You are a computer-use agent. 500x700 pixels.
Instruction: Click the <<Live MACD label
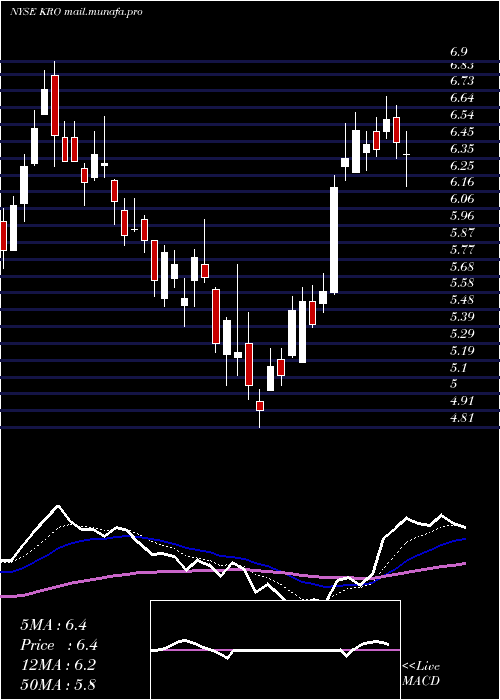coord(421,674)
